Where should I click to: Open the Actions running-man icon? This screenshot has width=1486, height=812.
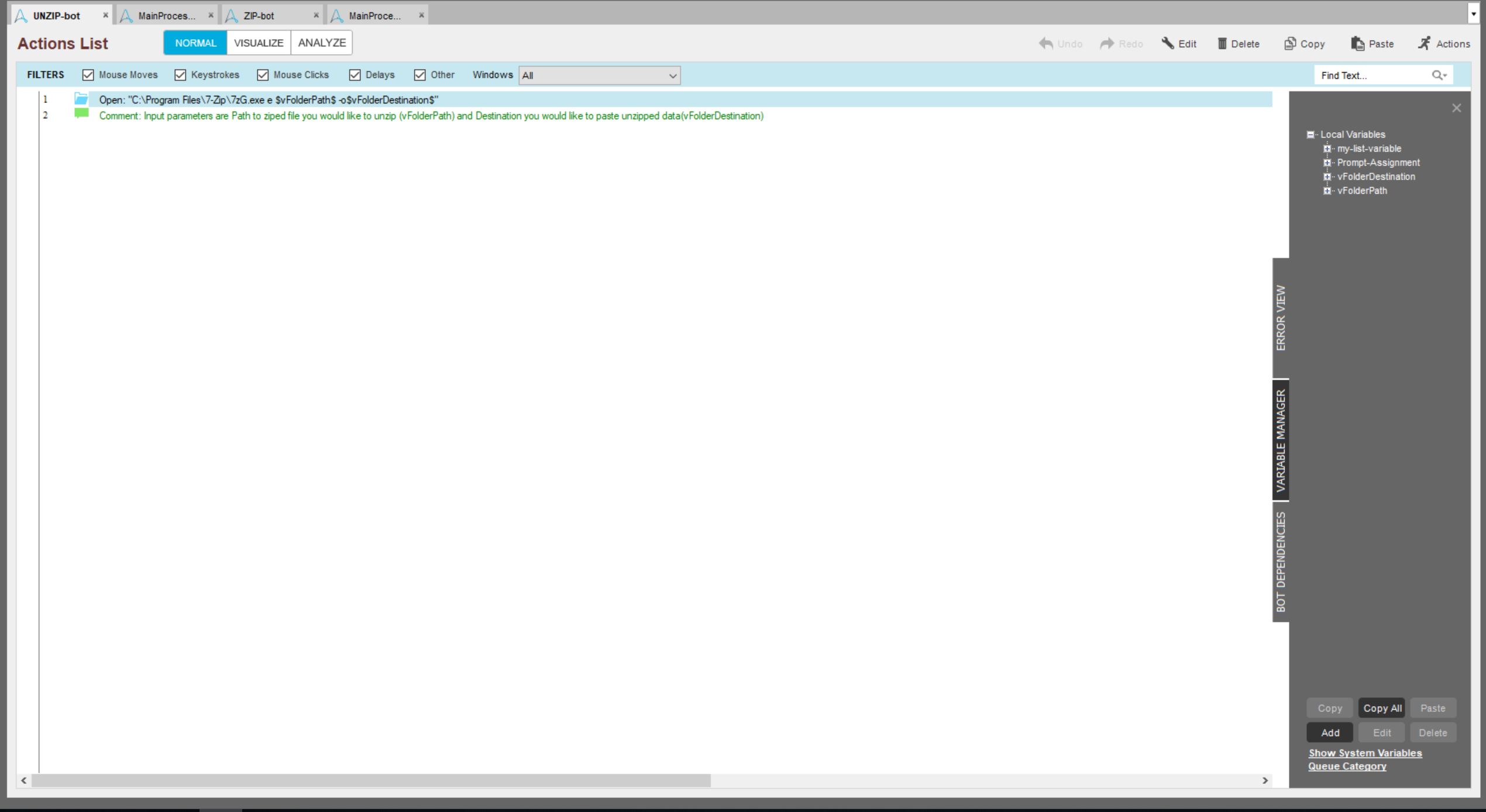tap(1425, 43)
